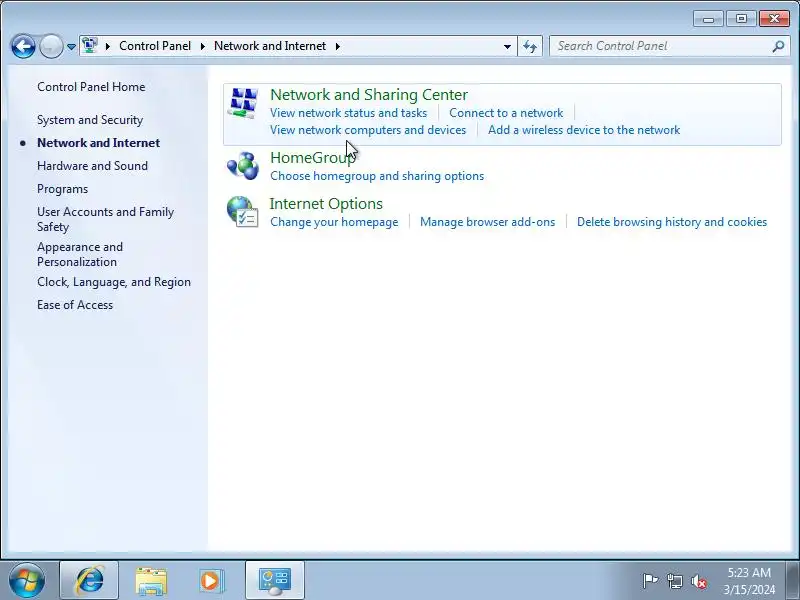
Task: Click Delete browsing history and cookies
Action: [x=672, y=222]
